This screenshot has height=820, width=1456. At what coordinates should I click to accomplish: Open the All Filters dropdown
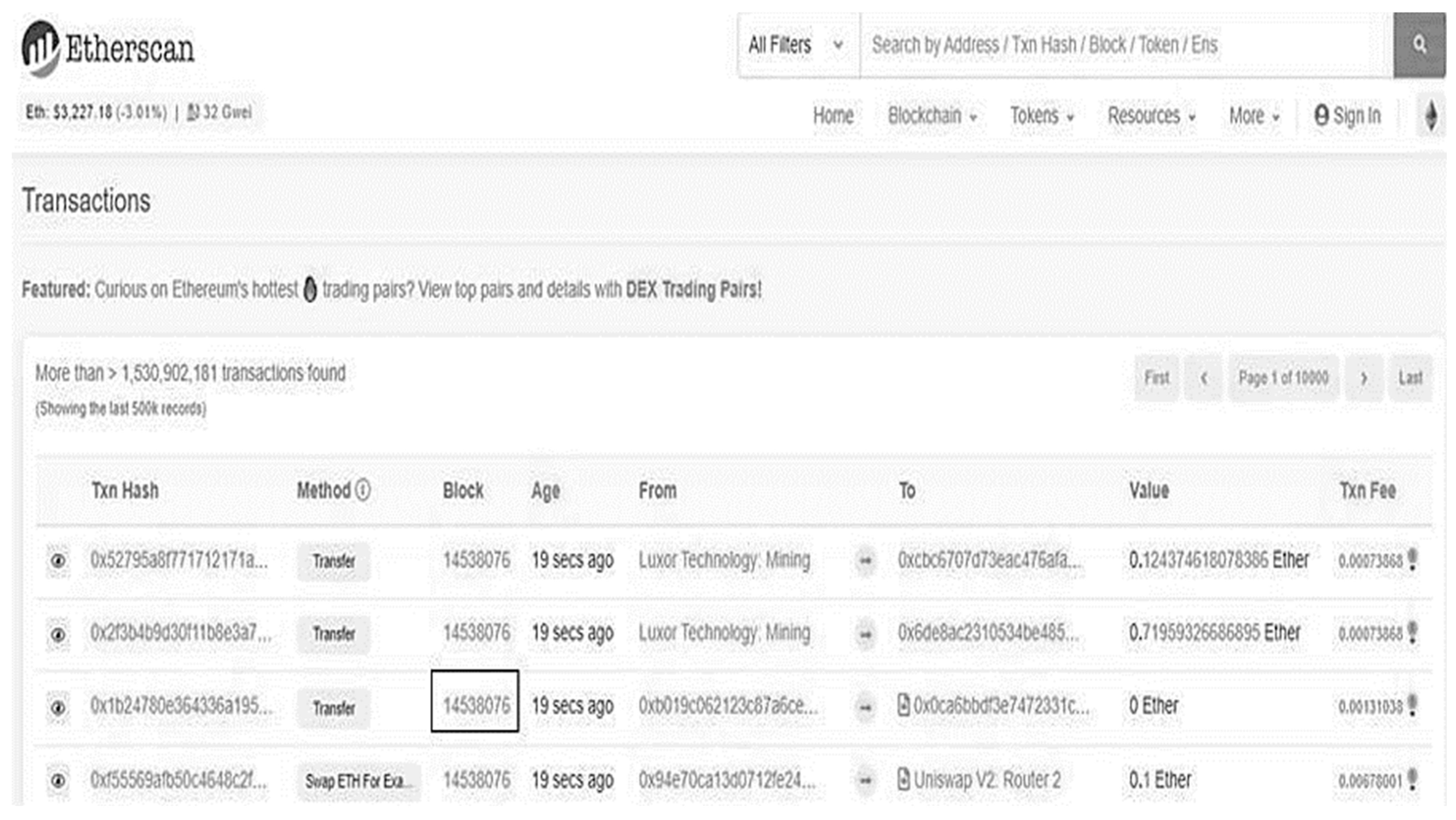[797, 45]
